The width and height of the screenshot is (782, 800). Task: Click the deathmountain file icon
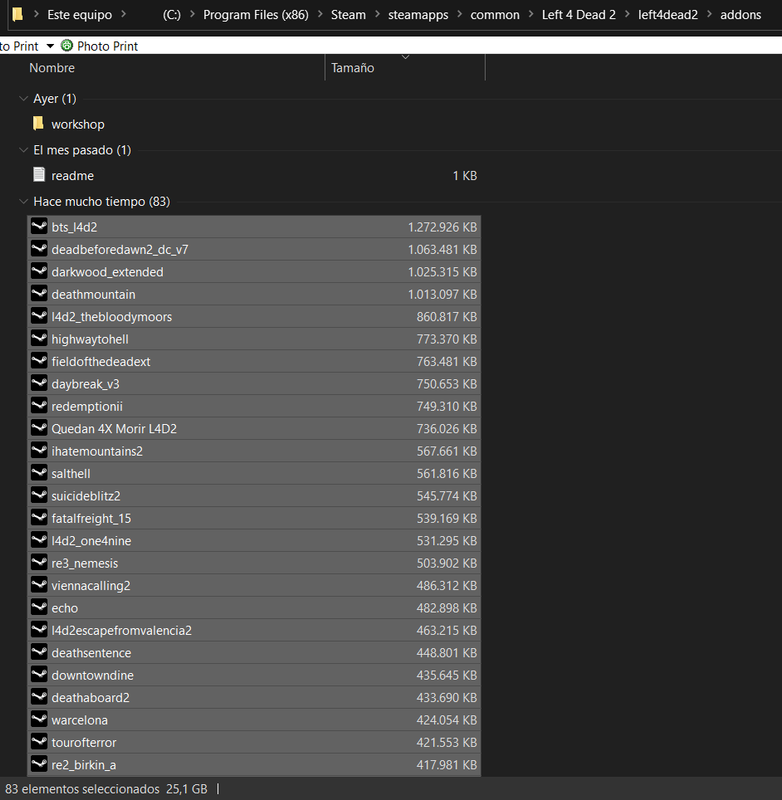pyautogui.click(x=39, y=293)
